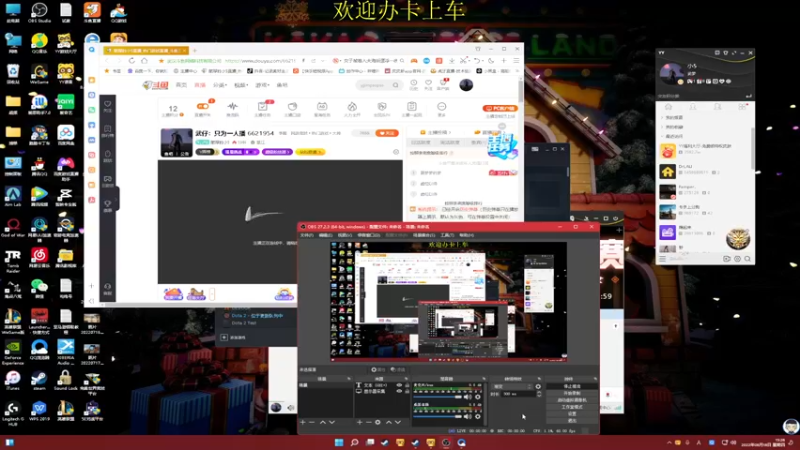
Task: Open browser downloads icon
Action: pyautogui.click(x=452, y=61)
